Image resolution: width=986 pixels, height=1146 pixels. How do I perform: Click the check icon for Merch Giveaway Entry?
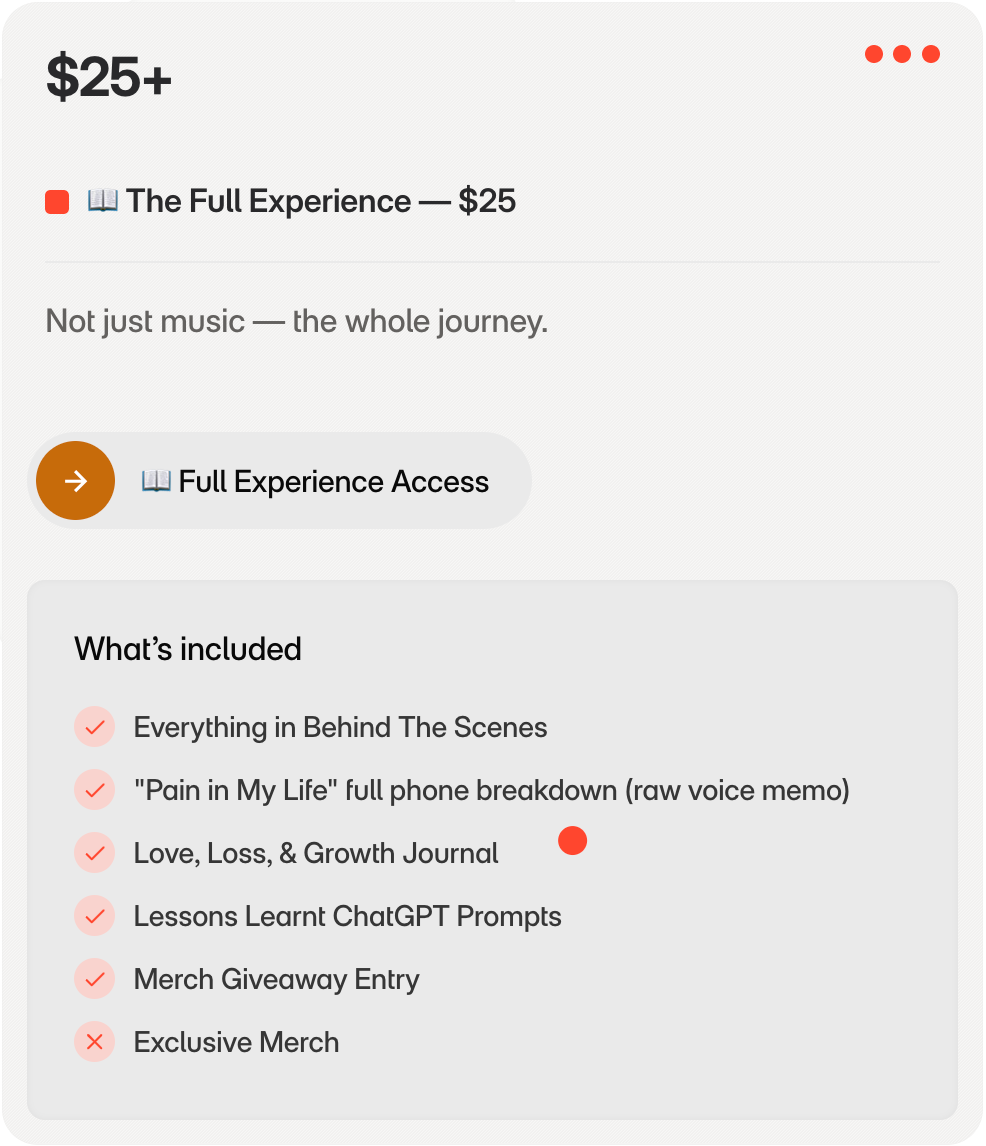pyautogui.click(x=95, y=979)
